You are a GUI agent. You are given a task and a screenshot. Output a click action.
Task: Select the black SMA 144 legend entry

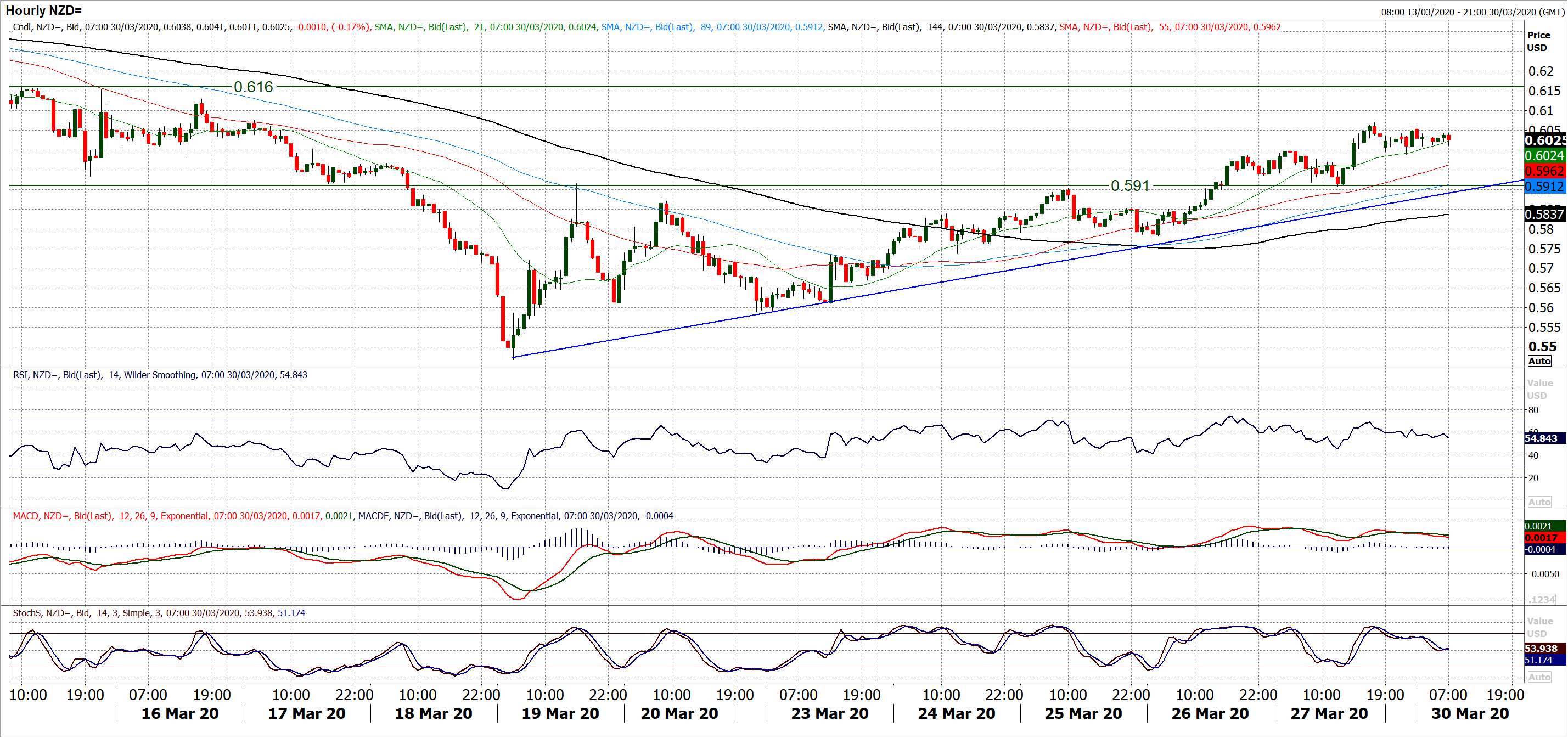[x=941, y=27]
